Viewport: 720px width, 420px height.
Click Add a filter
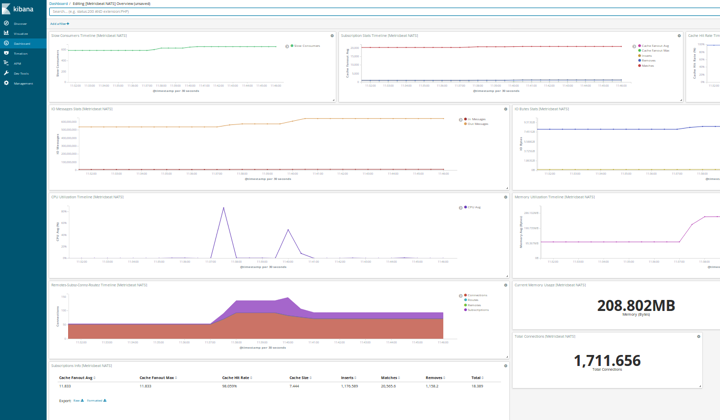click(x=60, y=23)
